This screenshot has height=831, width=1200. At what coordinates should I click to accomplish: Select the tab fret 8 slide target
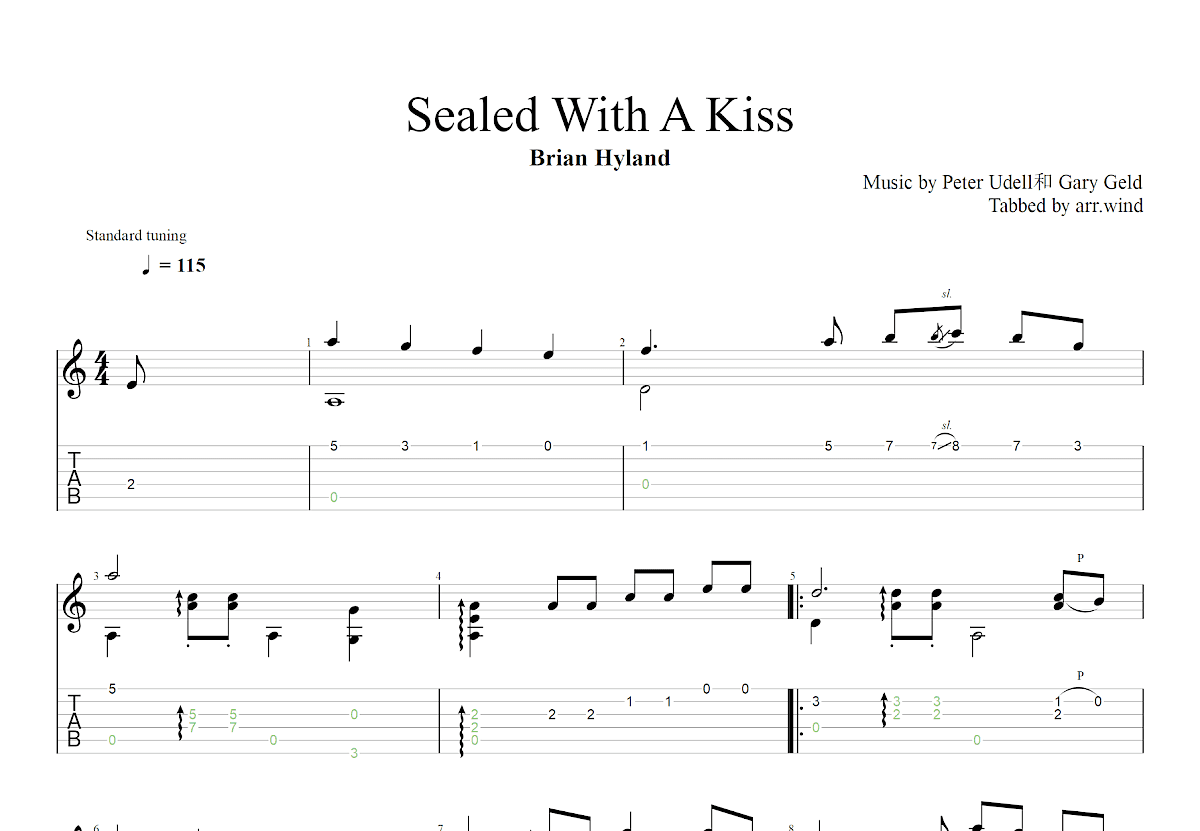(955, 446)
